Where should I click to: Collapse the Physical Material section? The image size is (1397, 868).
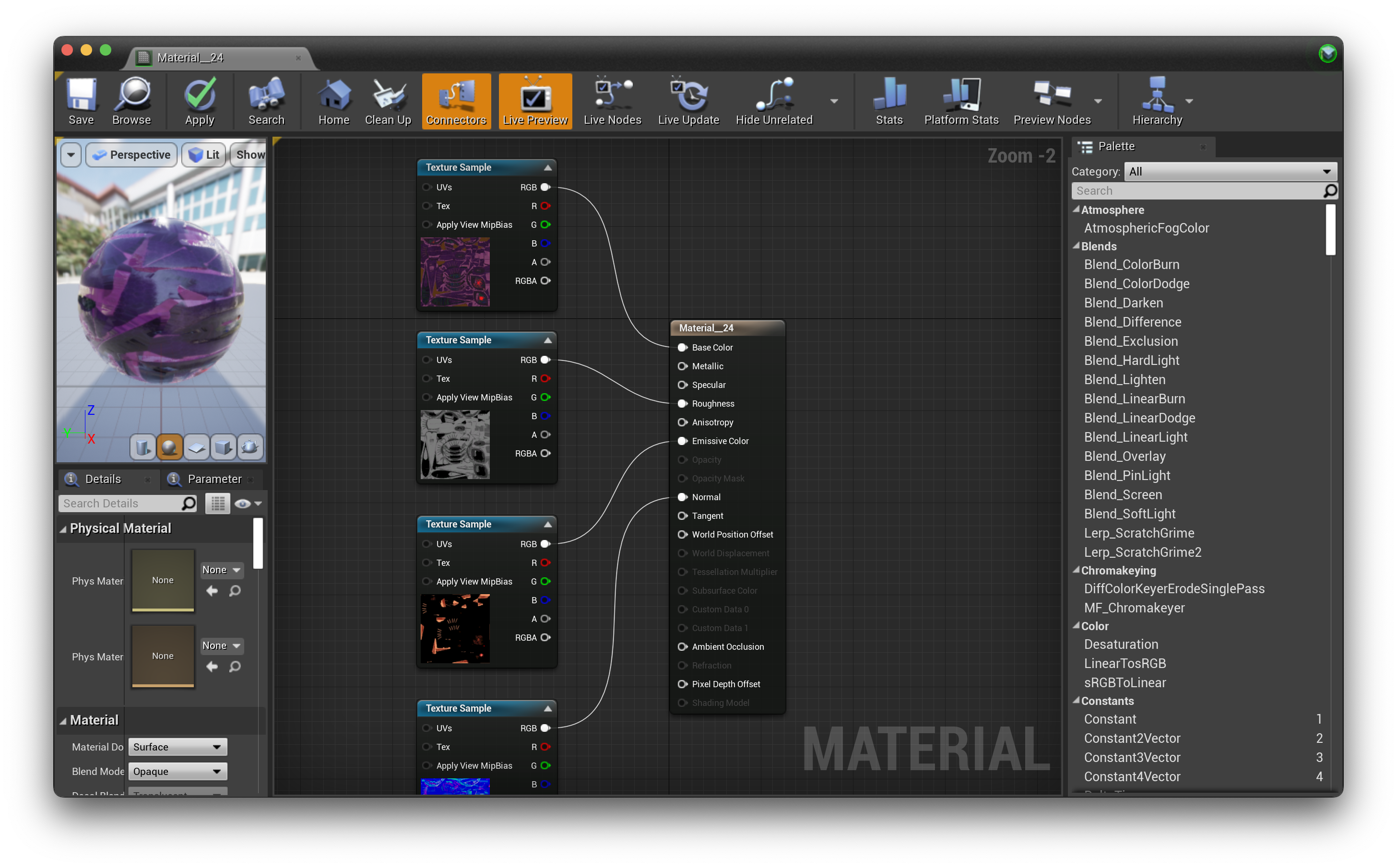tap(63, 529)
